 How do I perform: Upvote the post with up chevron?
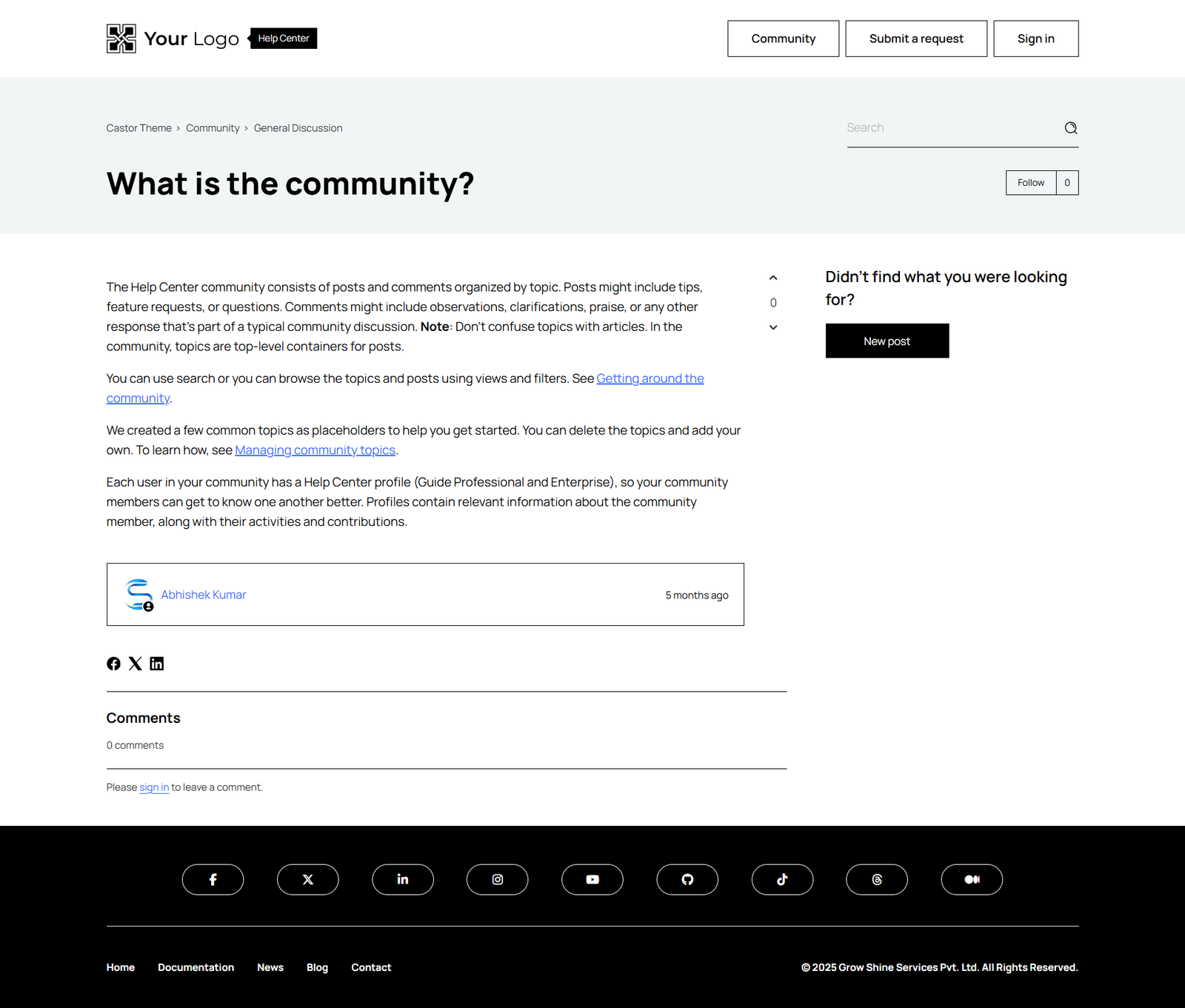(x=773, y=278)
